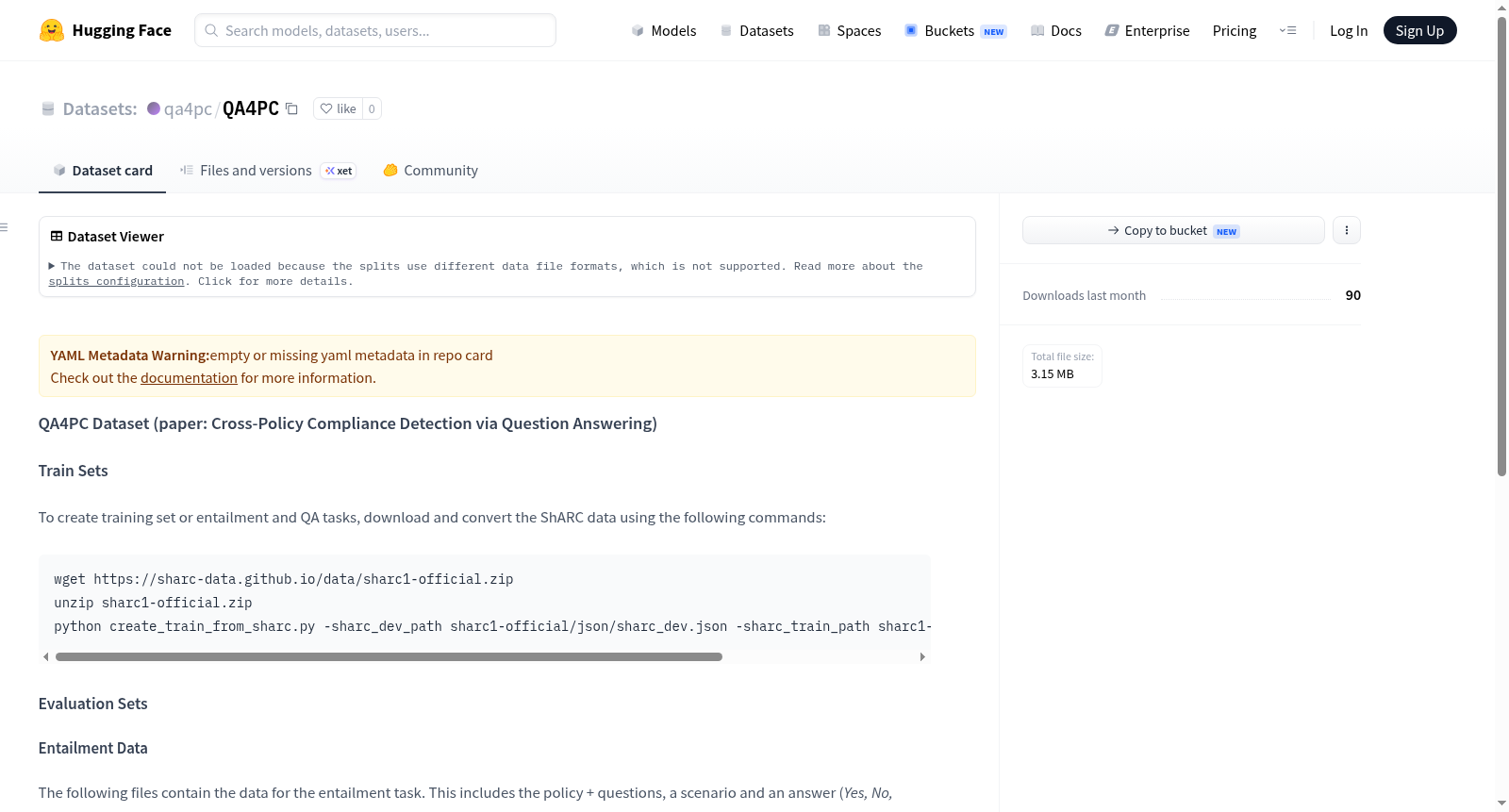Open the Enterprise page
1509x812 pixels.
pos(1147,30)
